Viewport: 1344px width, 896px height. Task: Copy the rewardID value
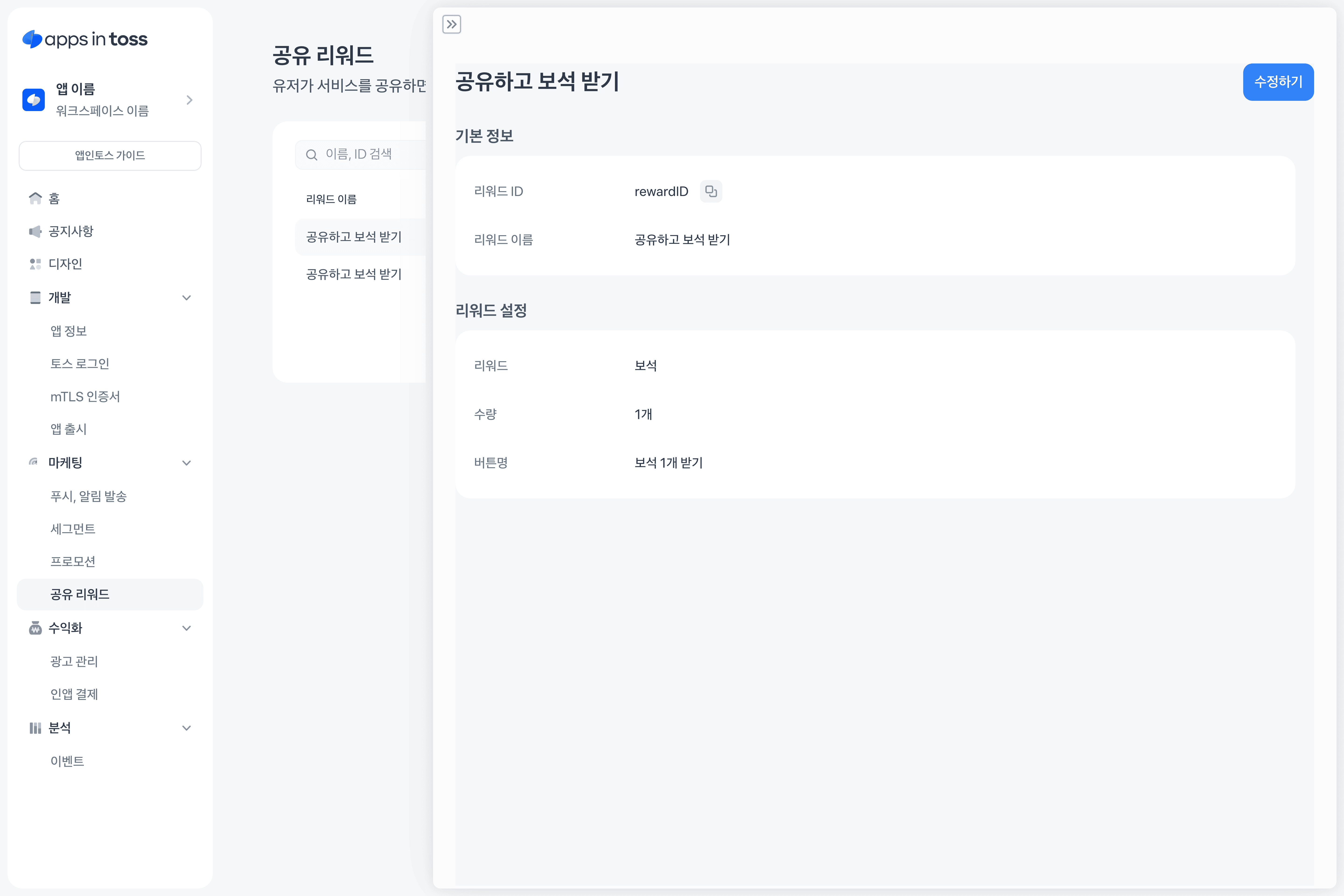(711, 191)
